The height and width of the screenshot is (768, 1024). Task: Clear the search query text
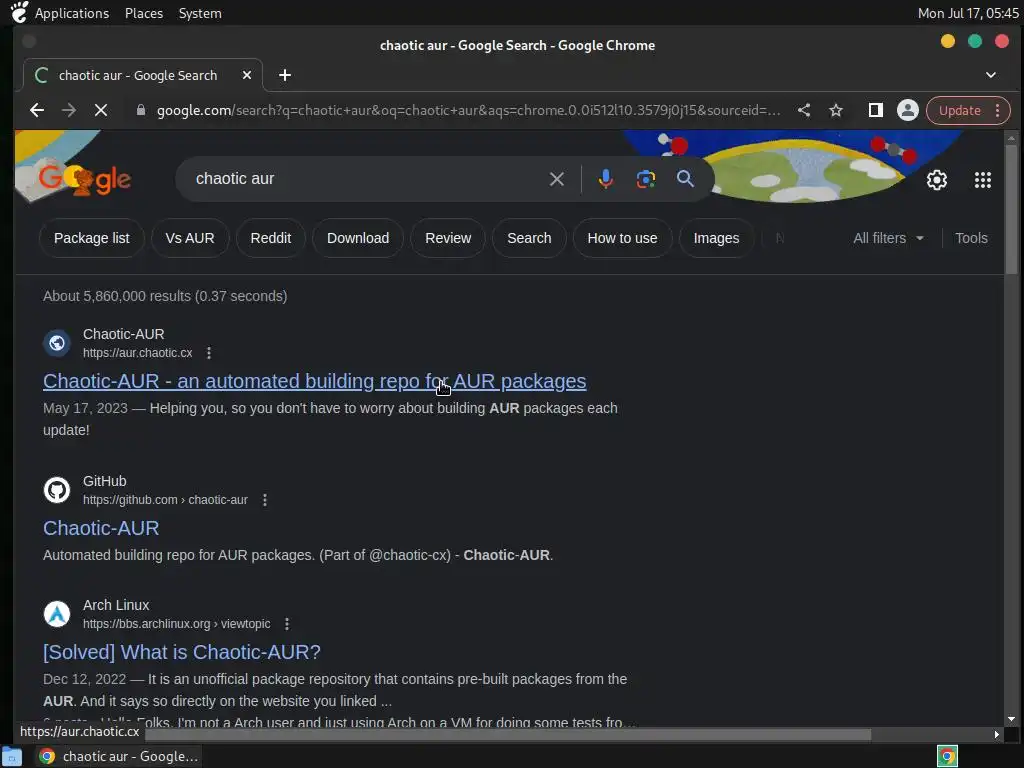pos(556,179)
